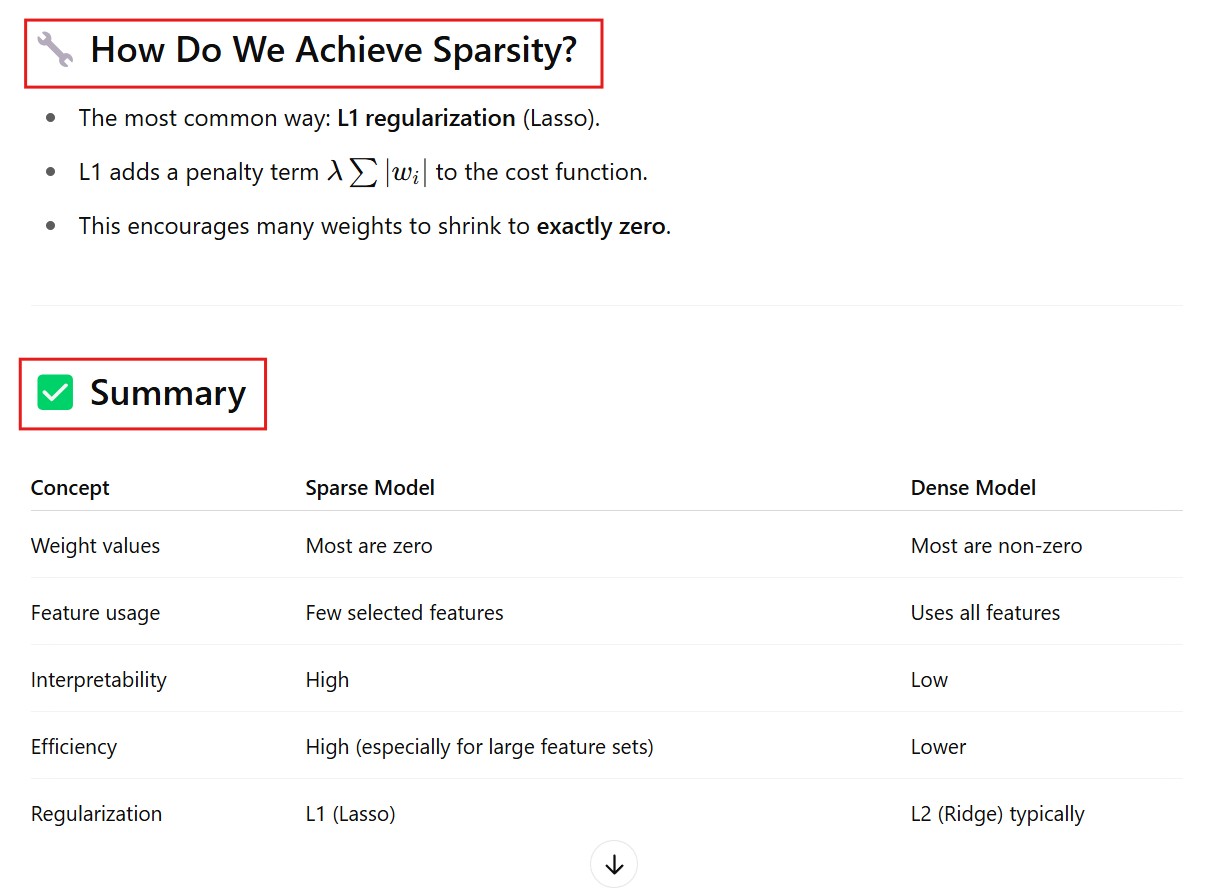Click the bold "exactly zero" text

[600, 226]
